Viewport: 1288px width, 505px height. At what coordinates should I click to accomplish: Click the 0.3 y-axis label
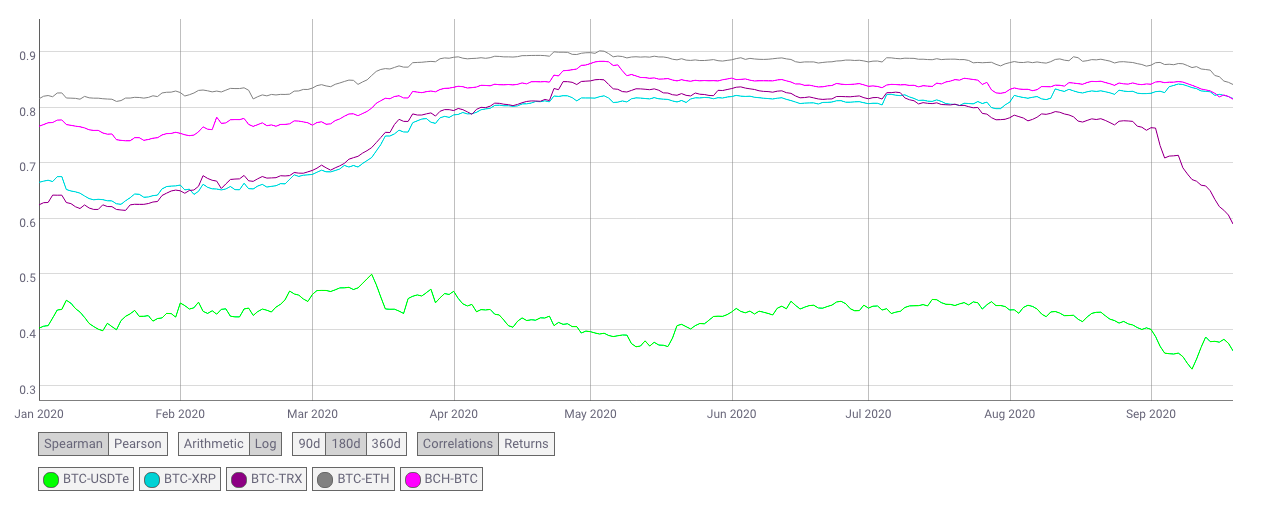(x=28, y=390)
